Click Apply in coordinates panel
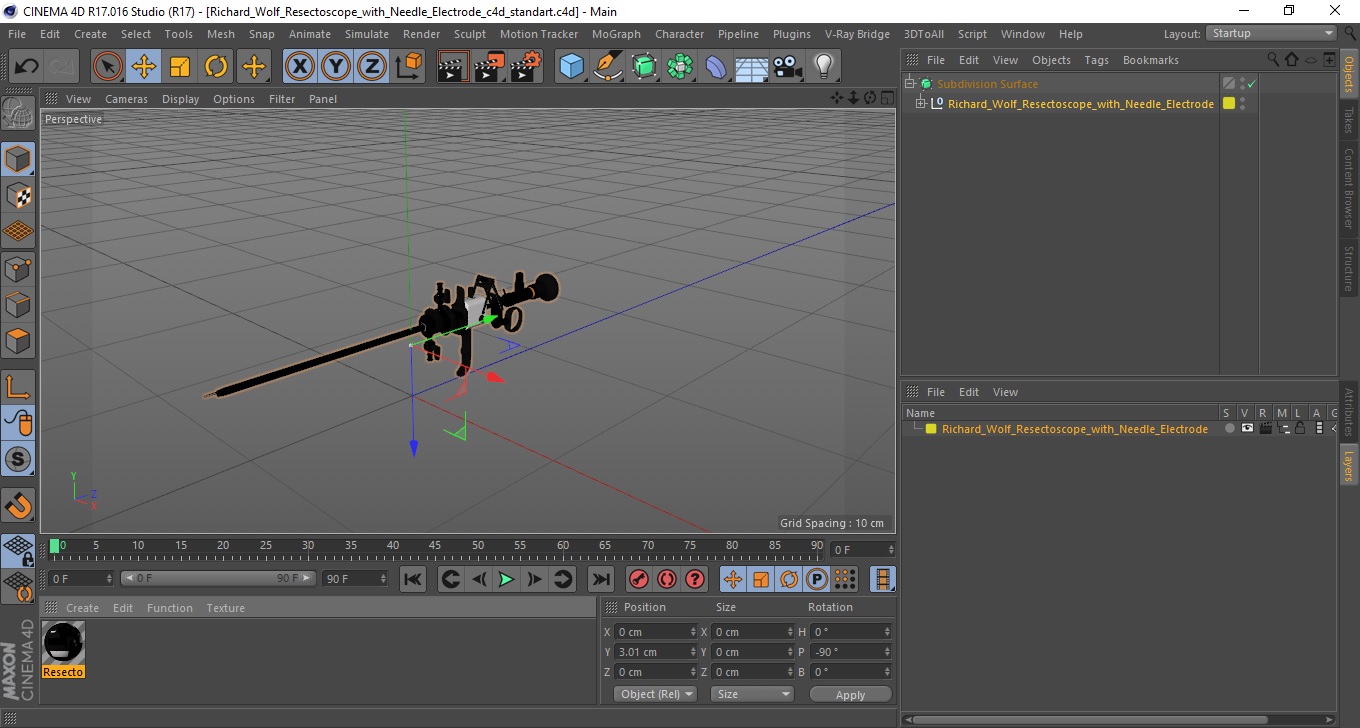Screen dimensions: 1360x728 [850, 695]
